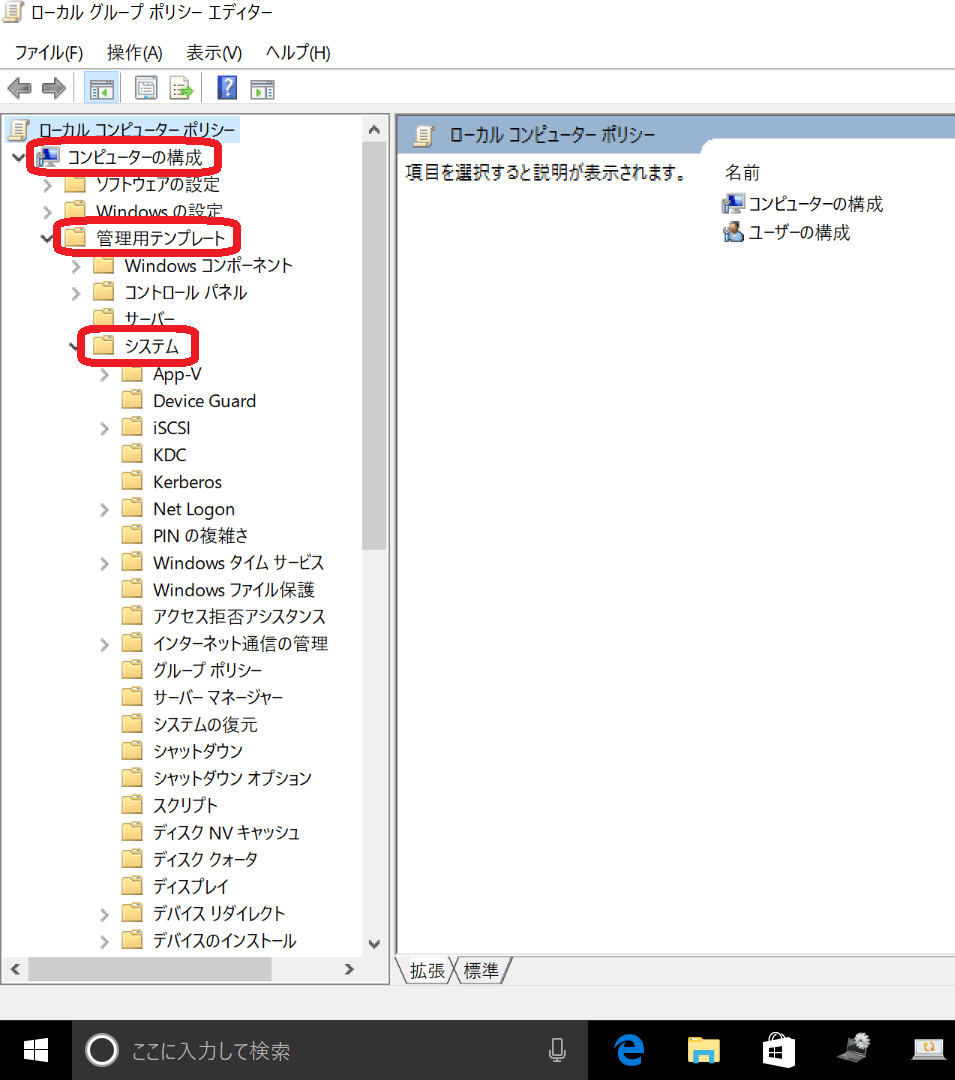Select the ディスク NV キャッシュ folder
Screen dimensions: 955x1080
[x=226, y=833]
